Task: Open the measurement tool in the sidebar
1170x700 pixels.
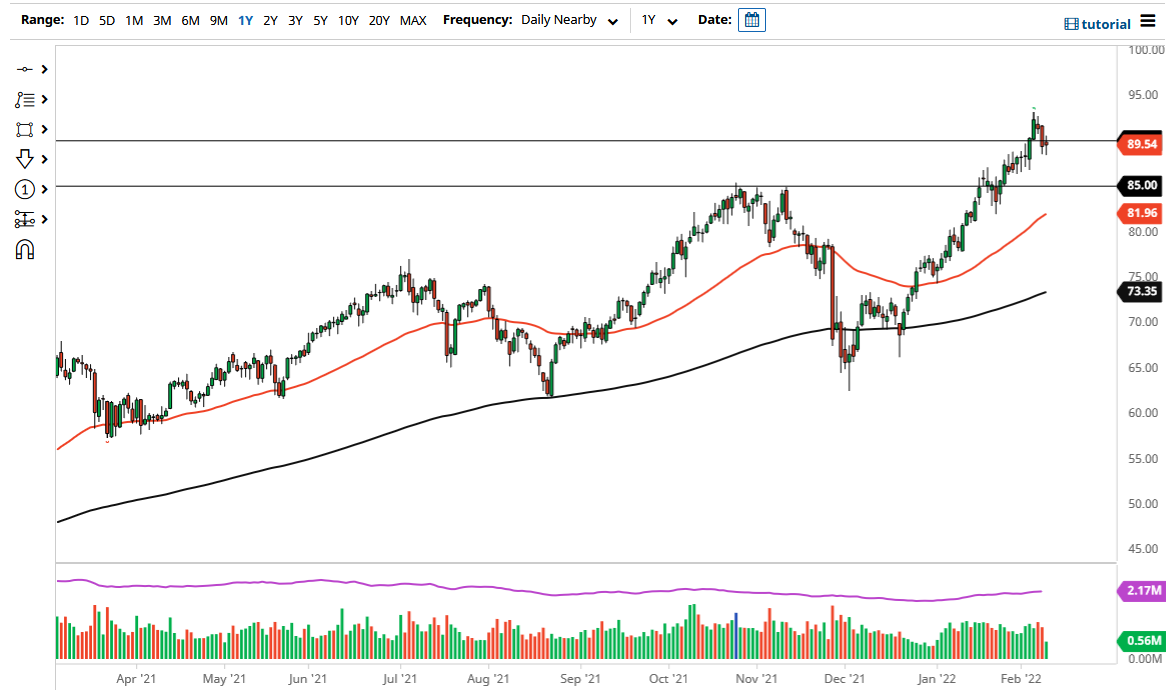Action: 22,219
